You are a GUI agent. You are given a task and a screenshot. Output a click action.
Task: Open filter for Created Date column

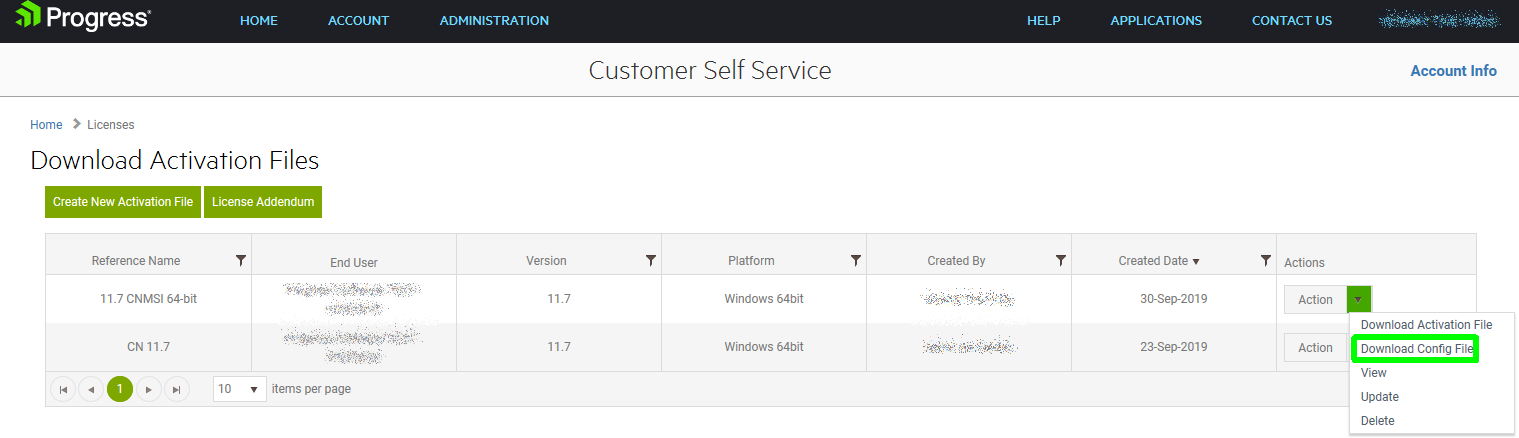coord(1266,260)
